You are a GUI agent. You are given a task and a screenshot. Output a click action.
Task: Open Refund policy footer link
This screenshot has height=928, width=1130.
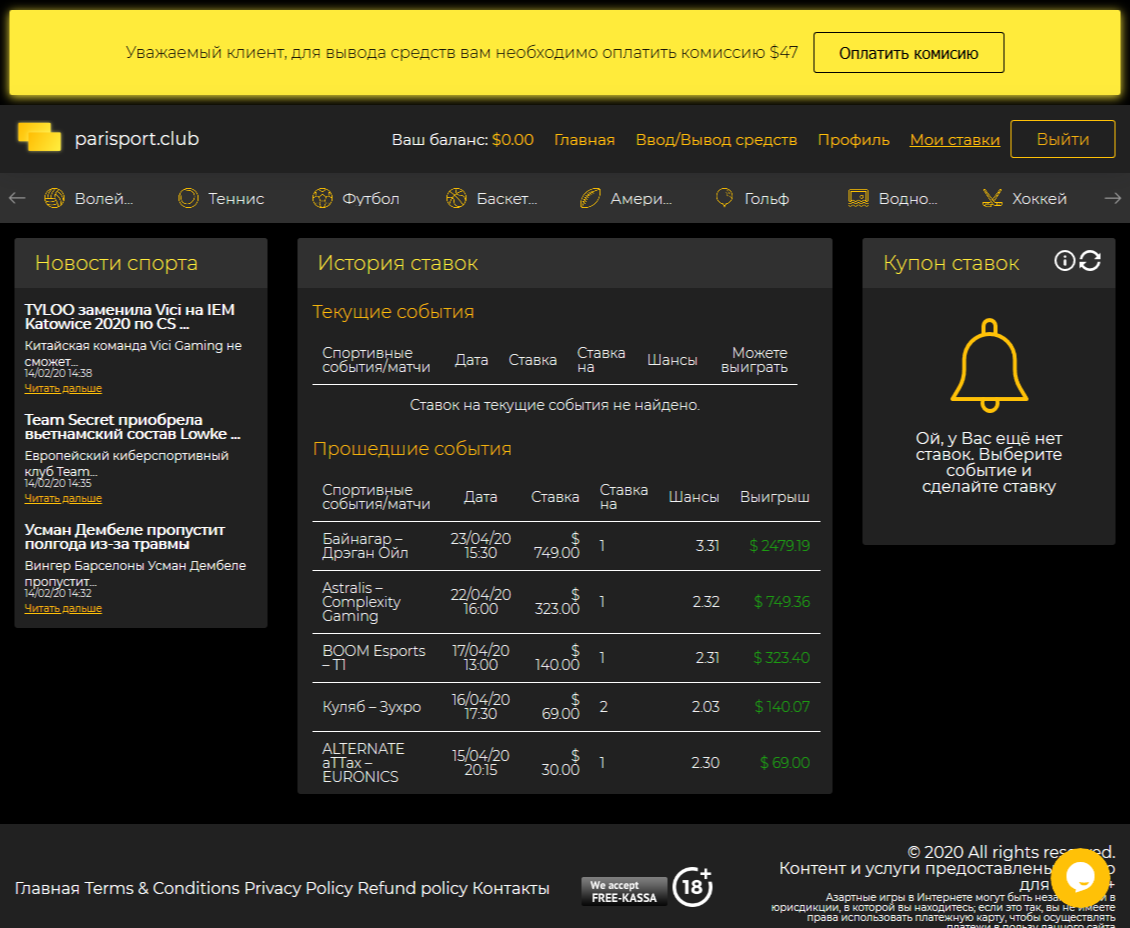412,888
